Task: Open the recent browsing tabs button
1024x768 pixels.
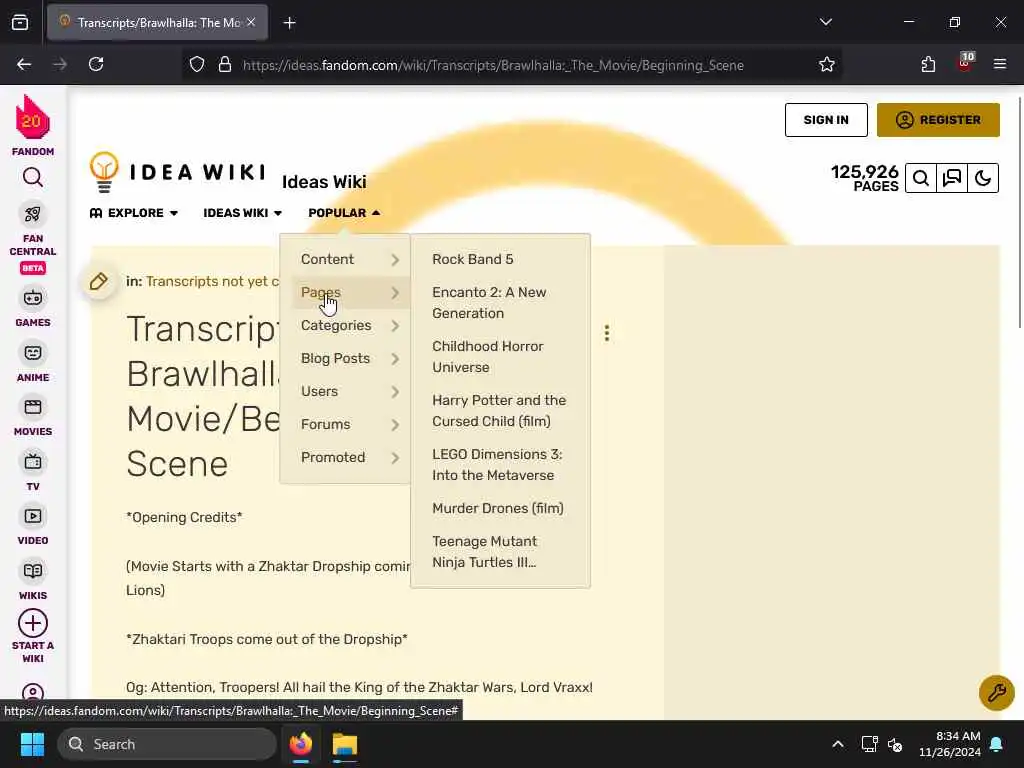Action: tap(20, 23)
